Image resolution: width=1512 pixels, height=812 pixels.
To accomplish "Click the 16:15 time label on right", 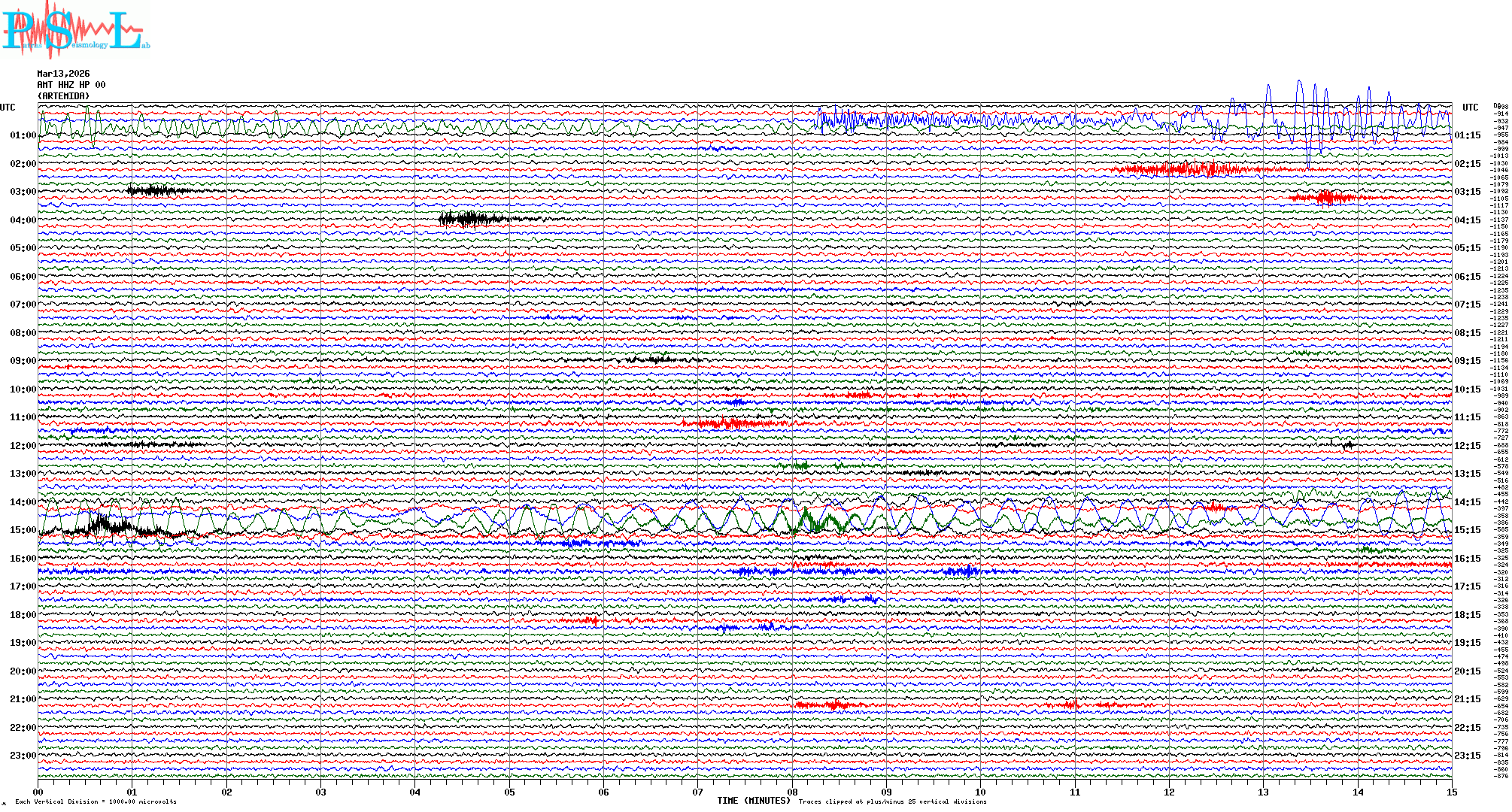I will click(x=1467, y=559).
